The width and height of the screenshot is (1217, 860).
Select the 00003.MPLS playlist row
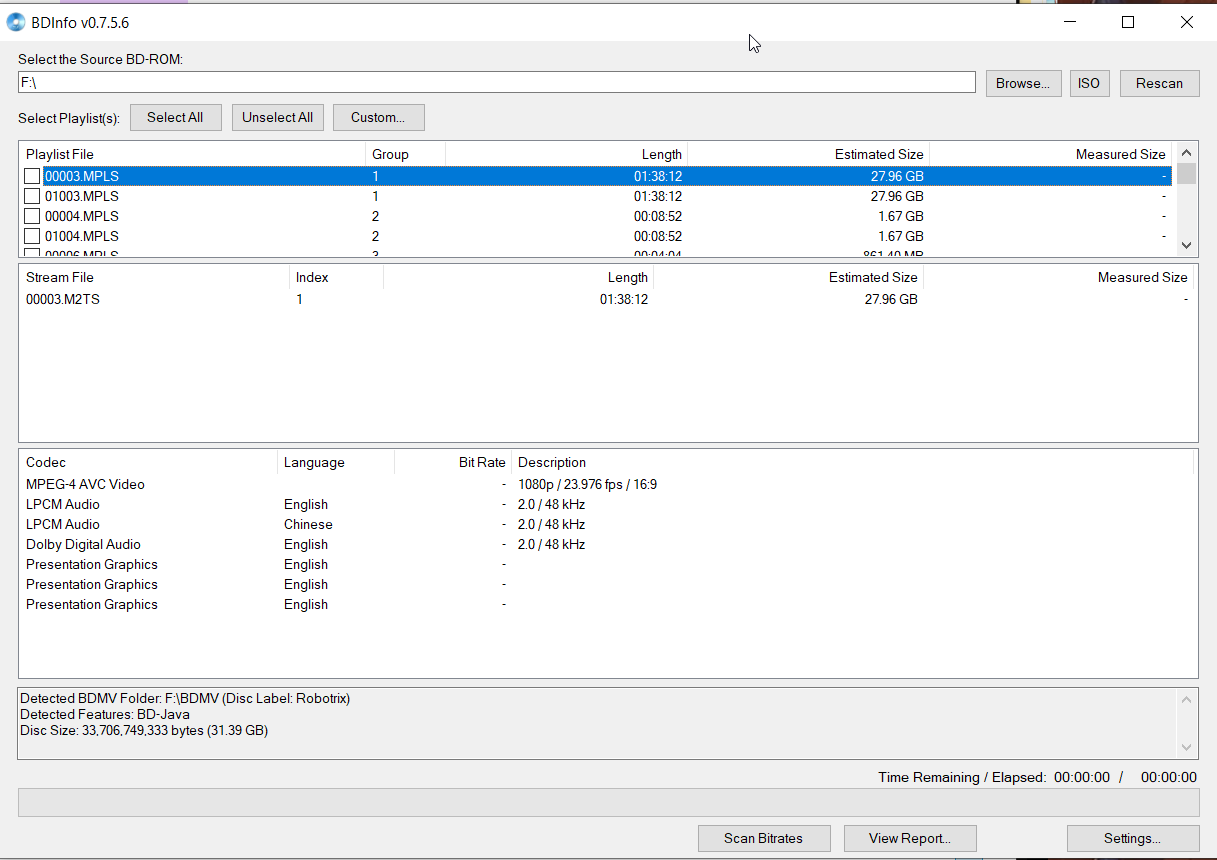point(596,176)
